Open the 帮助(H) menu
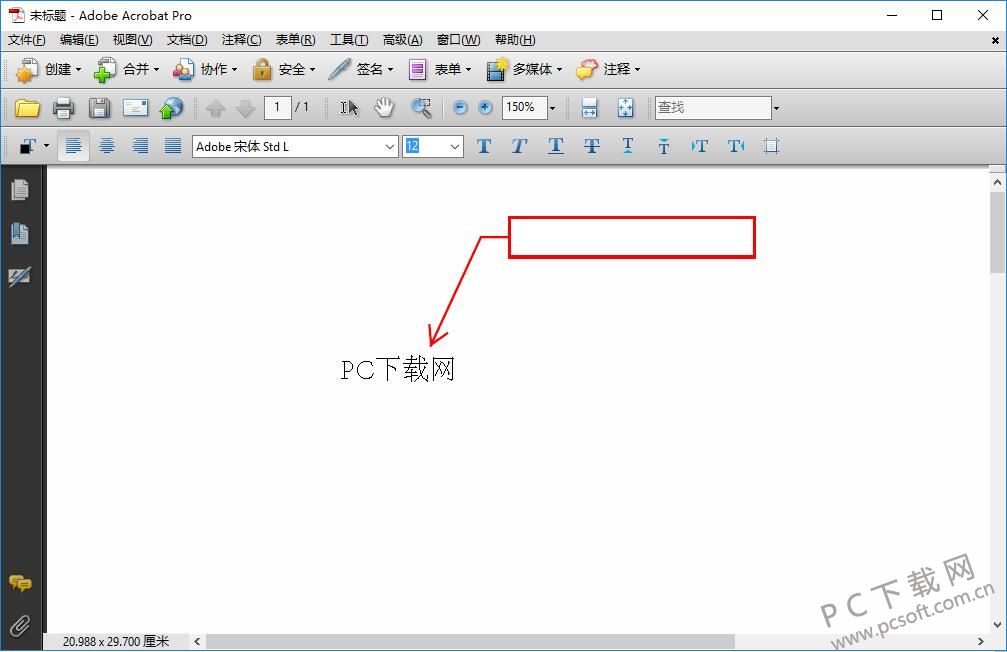The image size is (1007, 652). pos(515,40)
